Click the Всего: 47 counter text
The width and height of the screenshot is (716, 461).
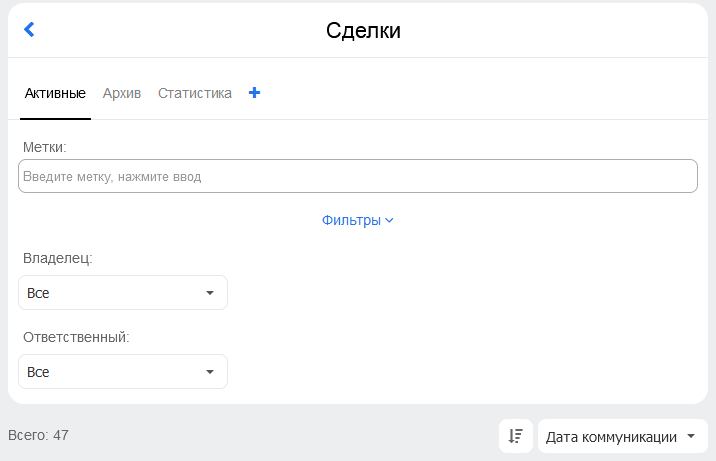[x=38, y=435]
